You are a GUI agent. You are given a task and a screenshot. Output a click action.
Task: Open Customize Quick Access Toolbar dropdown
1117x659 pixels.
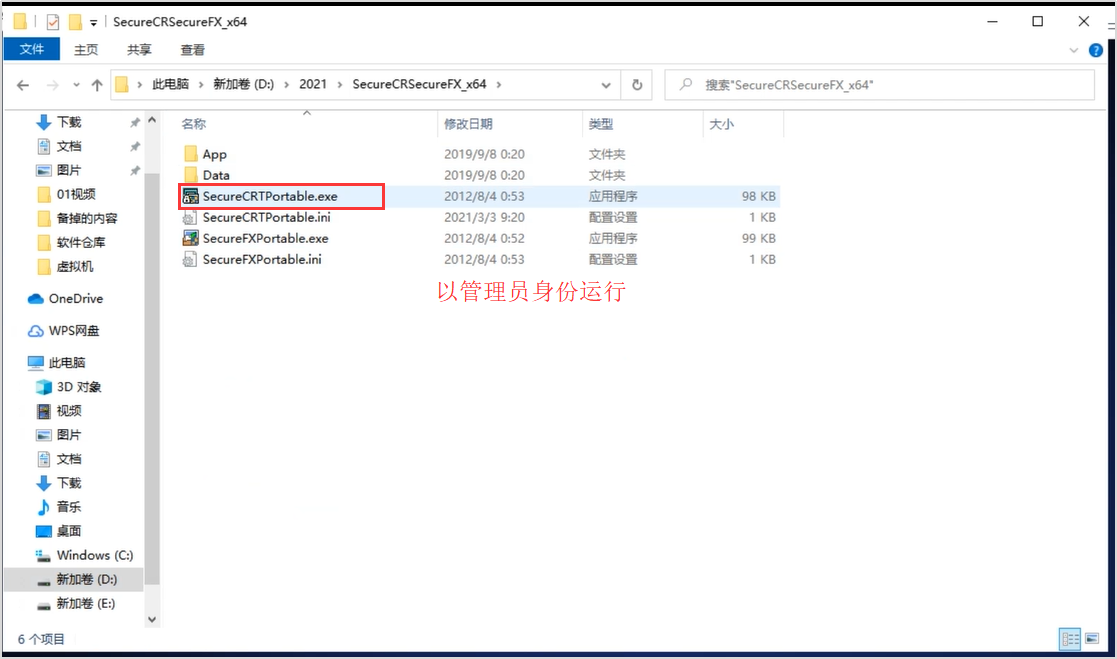click(x=93, y=23)
